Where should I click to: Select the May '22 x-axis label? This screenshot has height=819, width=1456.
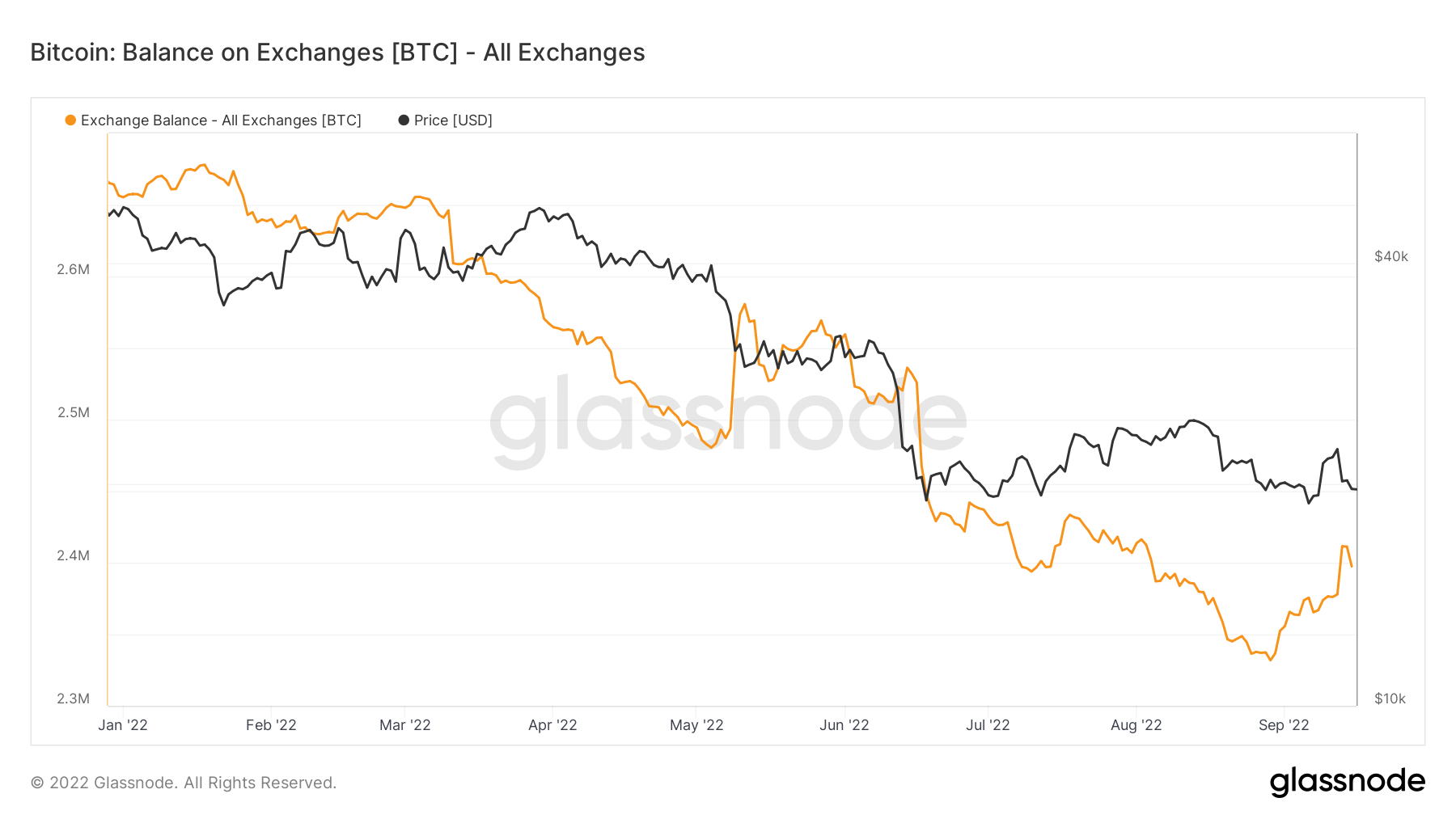click(x=696, y=725)
